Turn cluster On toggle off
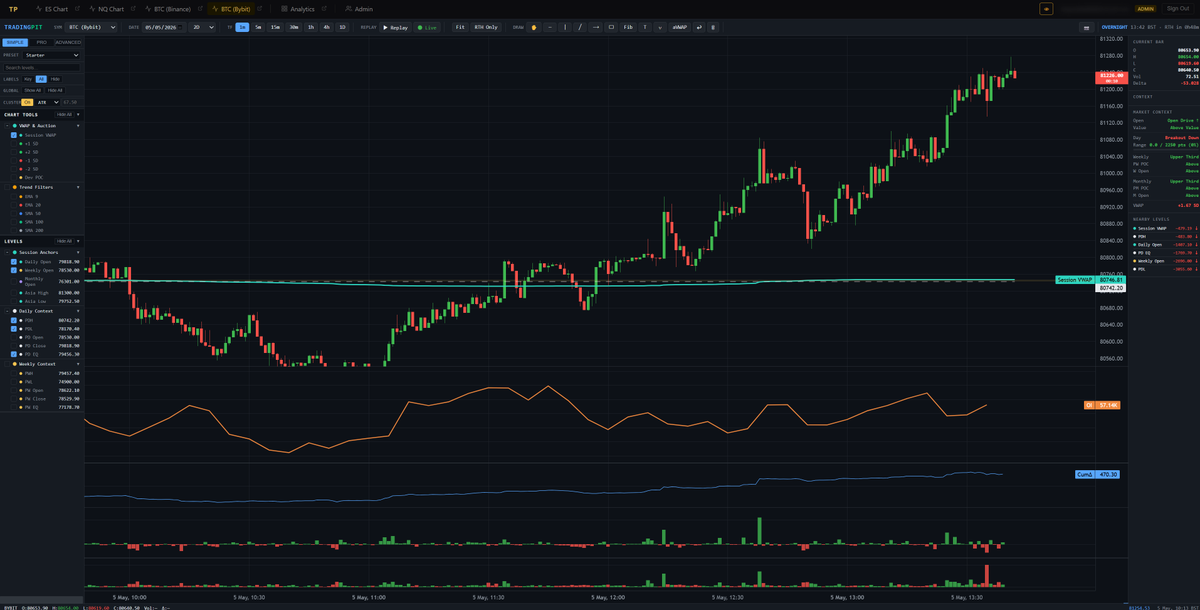Screen dimensions: 1200x610 (27, 102)
